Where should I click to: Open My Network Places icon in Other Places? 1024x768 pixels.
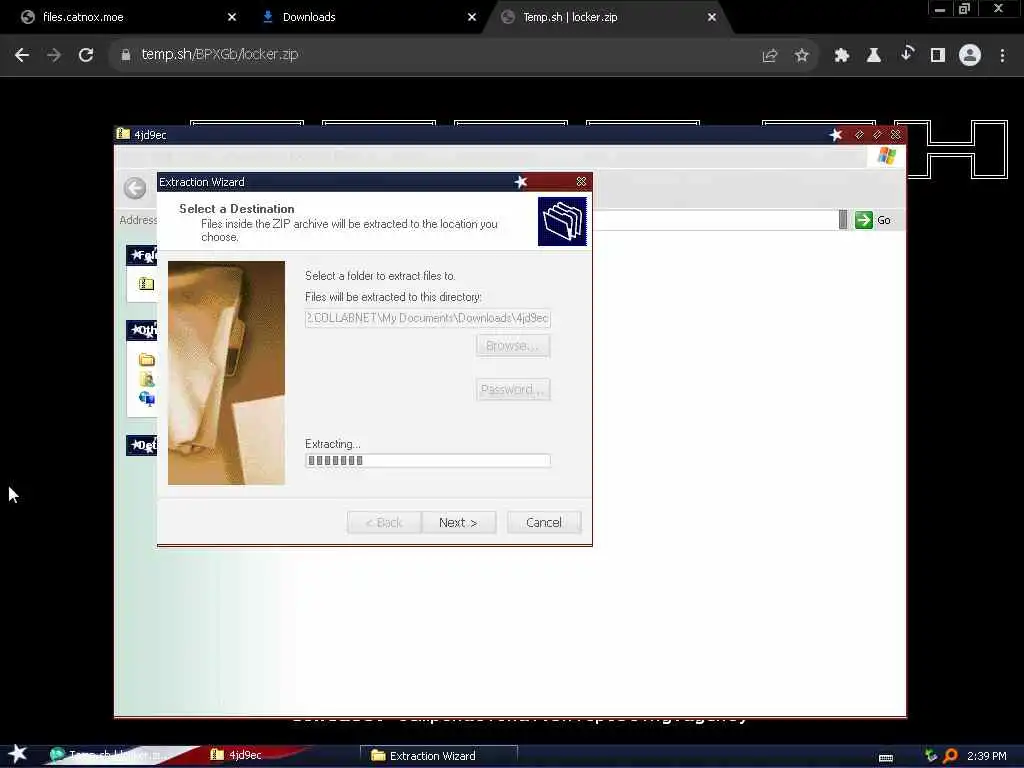147,398
